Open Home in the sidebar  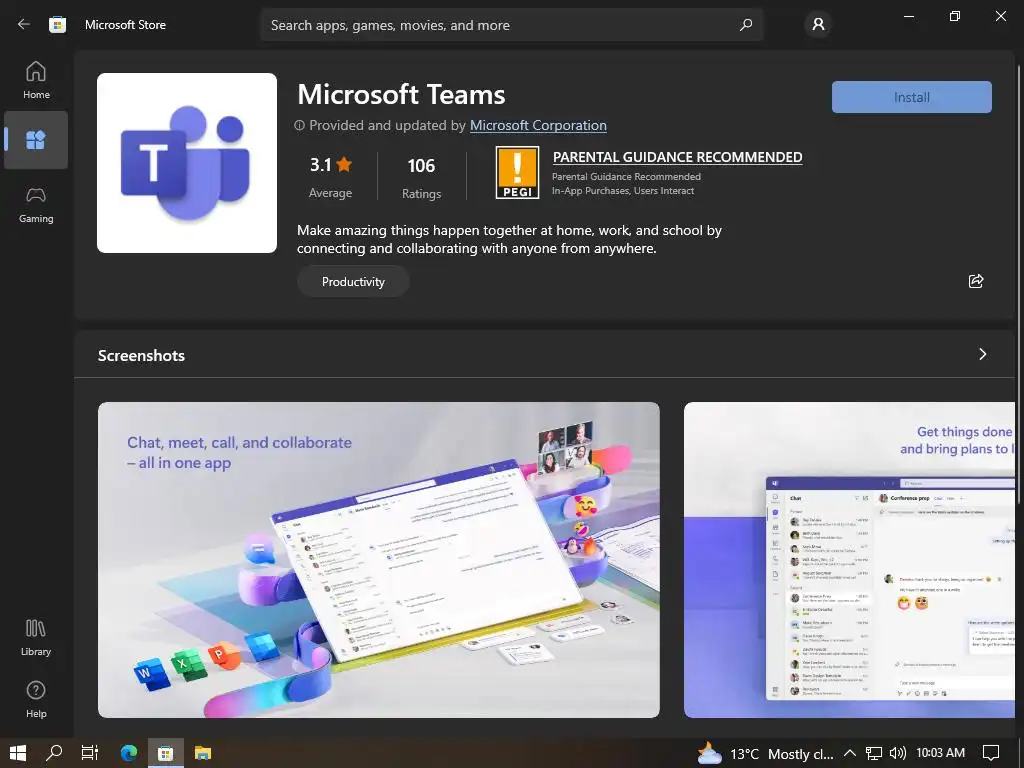(36, 81)
